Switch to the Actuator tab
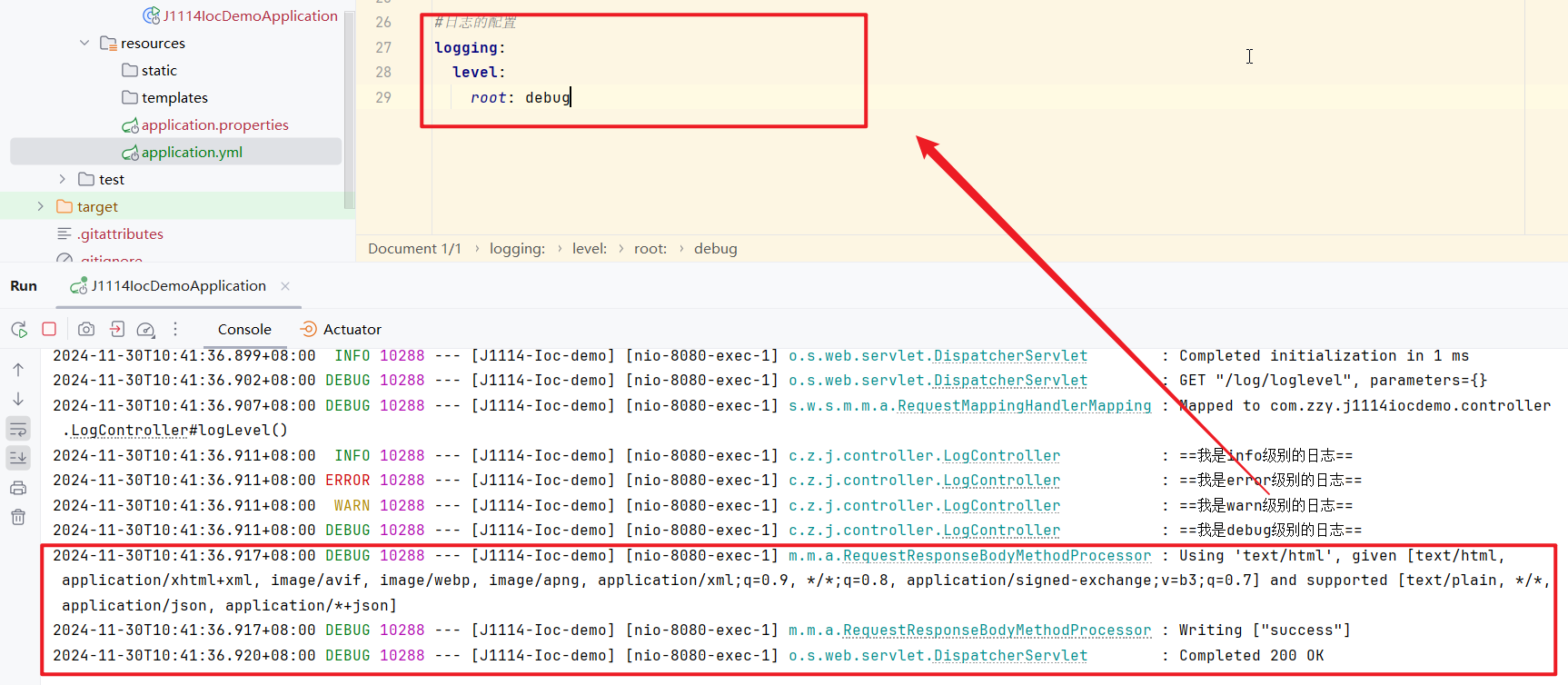Viewport: 1568px width, 685px height. pyautogui.click(x=342, y=329)
